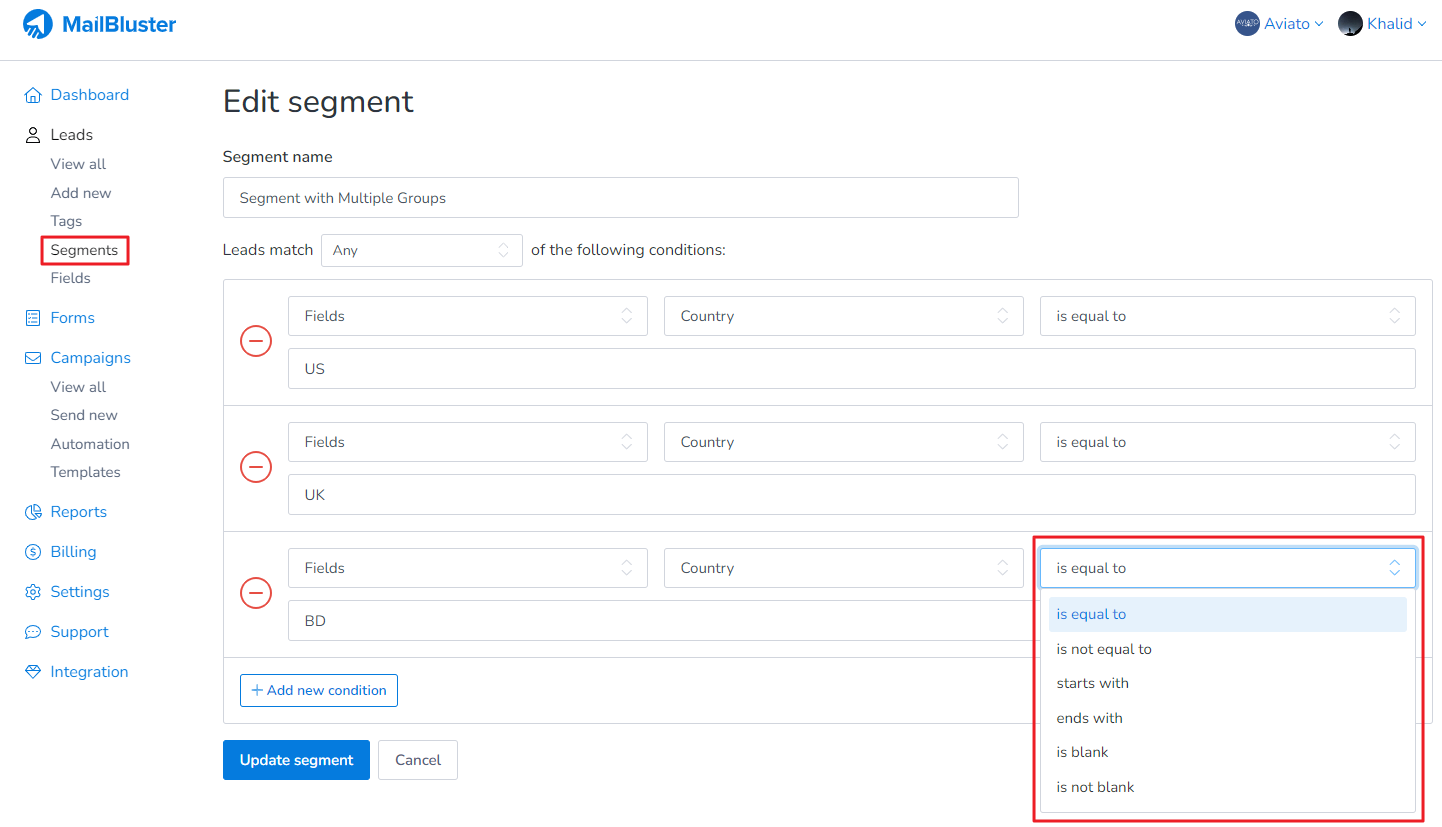The image size is (1442, 827).
Task: Click the Campaigns envelope icon
Action: click(33, 358)
